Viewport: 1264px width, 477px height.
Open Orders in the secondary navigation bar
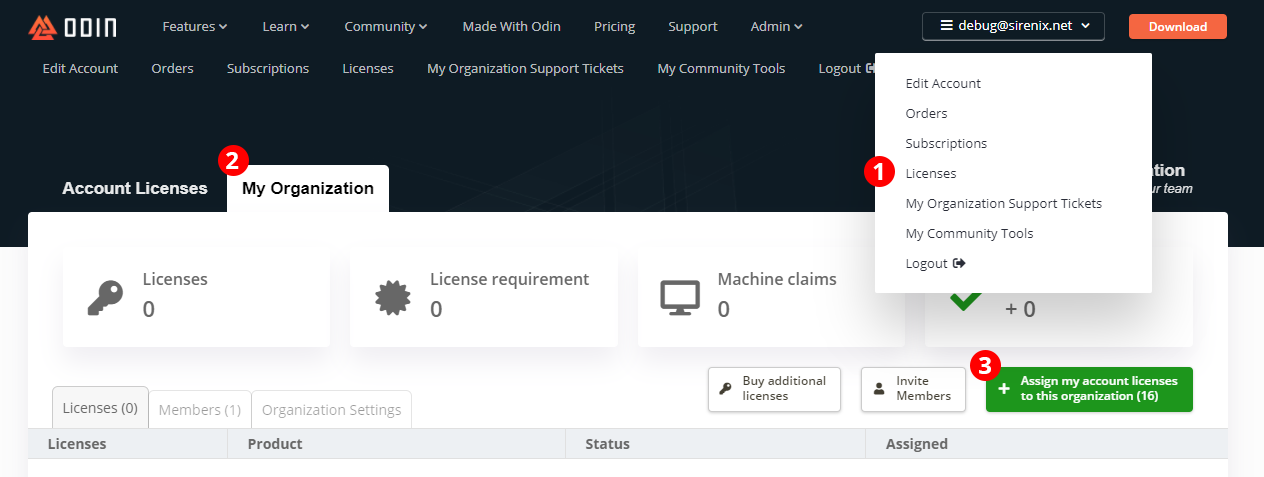click(x=172, y=68)
